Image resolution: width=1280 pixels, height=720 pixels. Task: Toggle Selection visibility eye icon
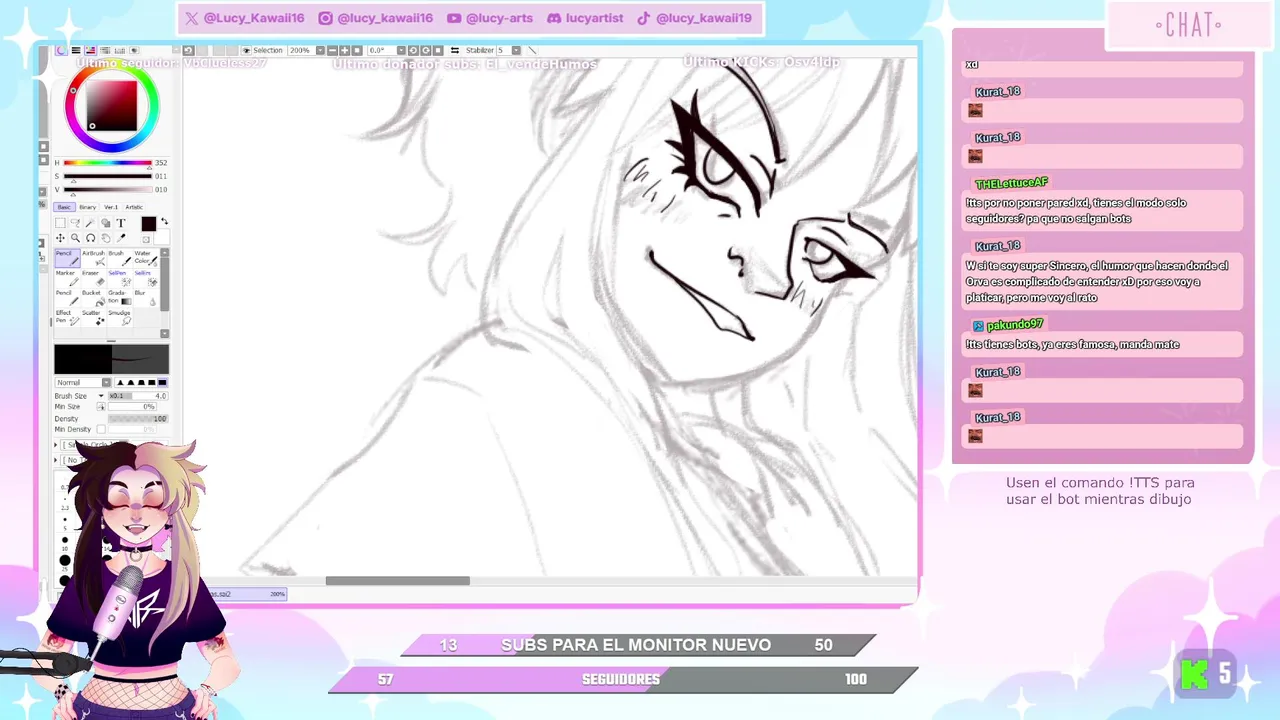[x=246, y=50]
